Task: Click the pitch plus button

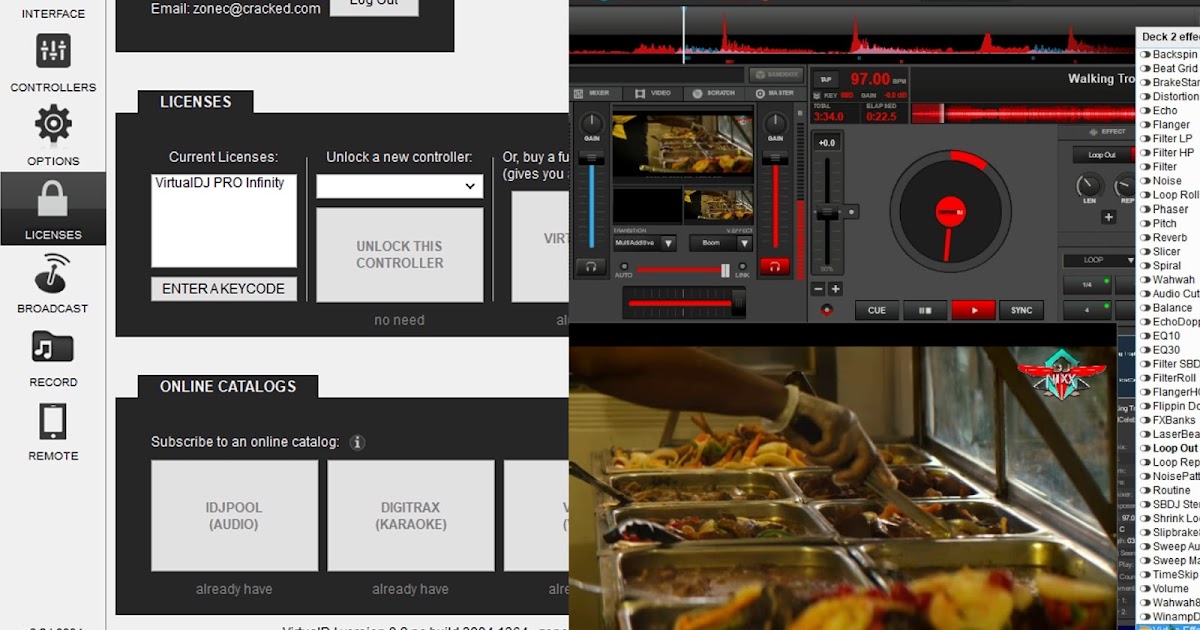Action: pos(835,289)
